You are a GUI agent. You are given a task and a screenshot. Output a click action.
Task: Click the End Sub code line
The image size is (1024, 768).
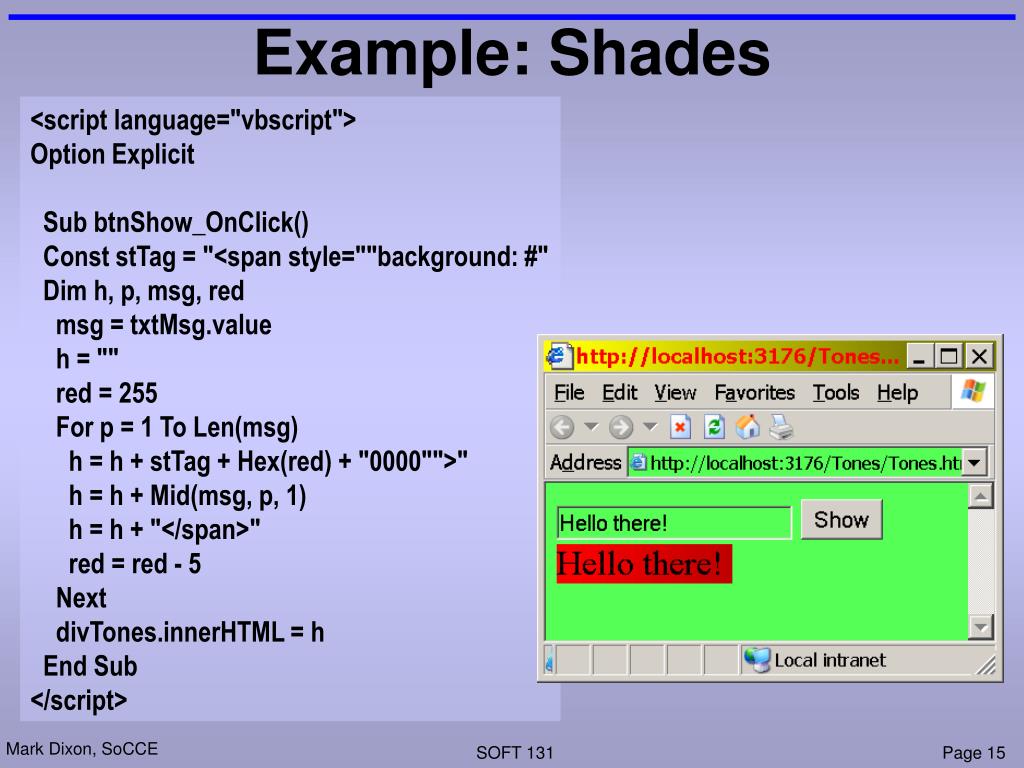click(x=90, y=666)
